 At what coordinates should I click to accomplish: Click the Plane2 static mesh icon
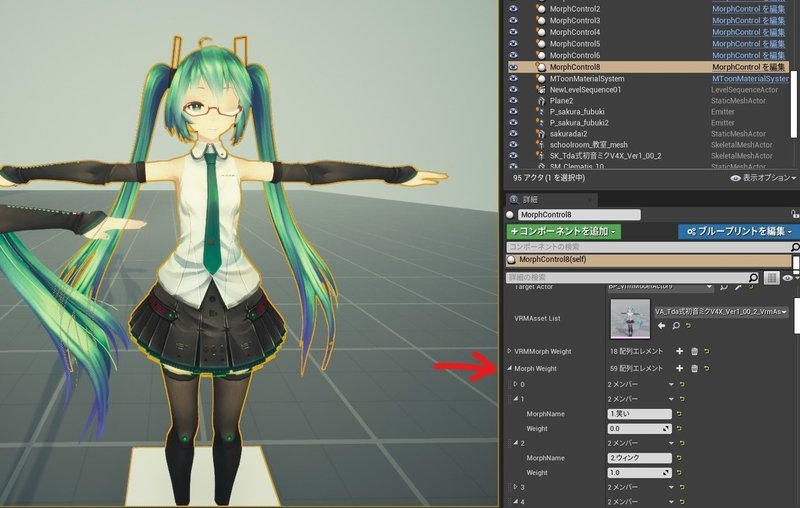click(x=541, y=101)
